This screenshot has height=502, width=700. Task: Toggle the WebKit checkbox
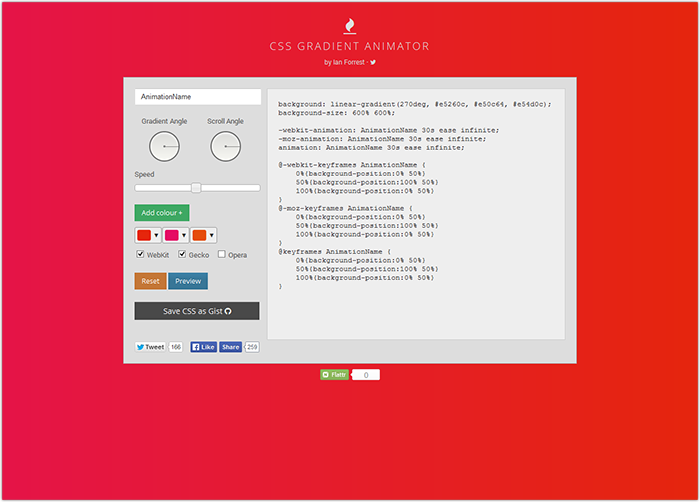tap(140, 254)
